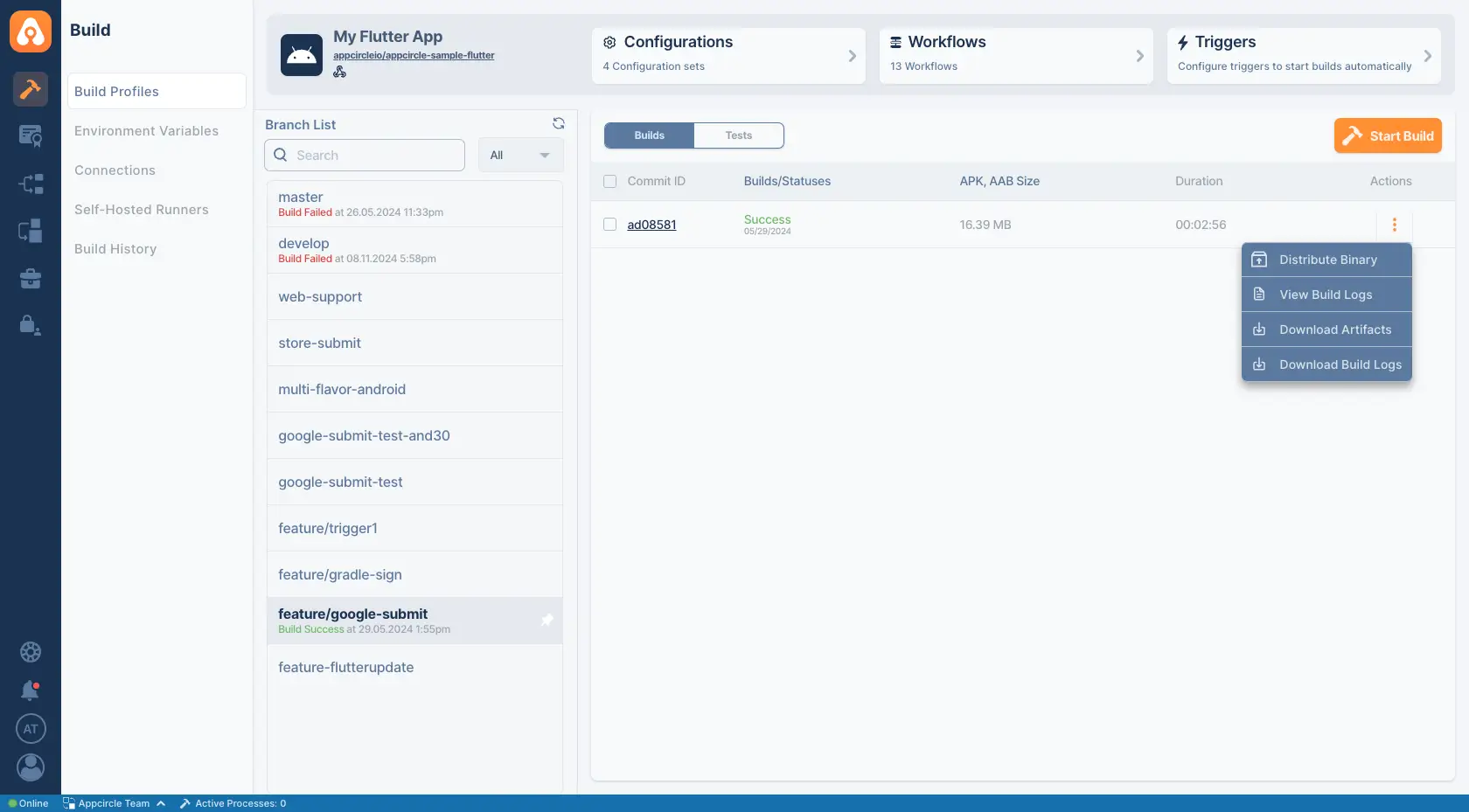Select the google-submit-test-and30 branch
The height and width of the screenshot is (812, 1469).
click(x=414, y=435)
